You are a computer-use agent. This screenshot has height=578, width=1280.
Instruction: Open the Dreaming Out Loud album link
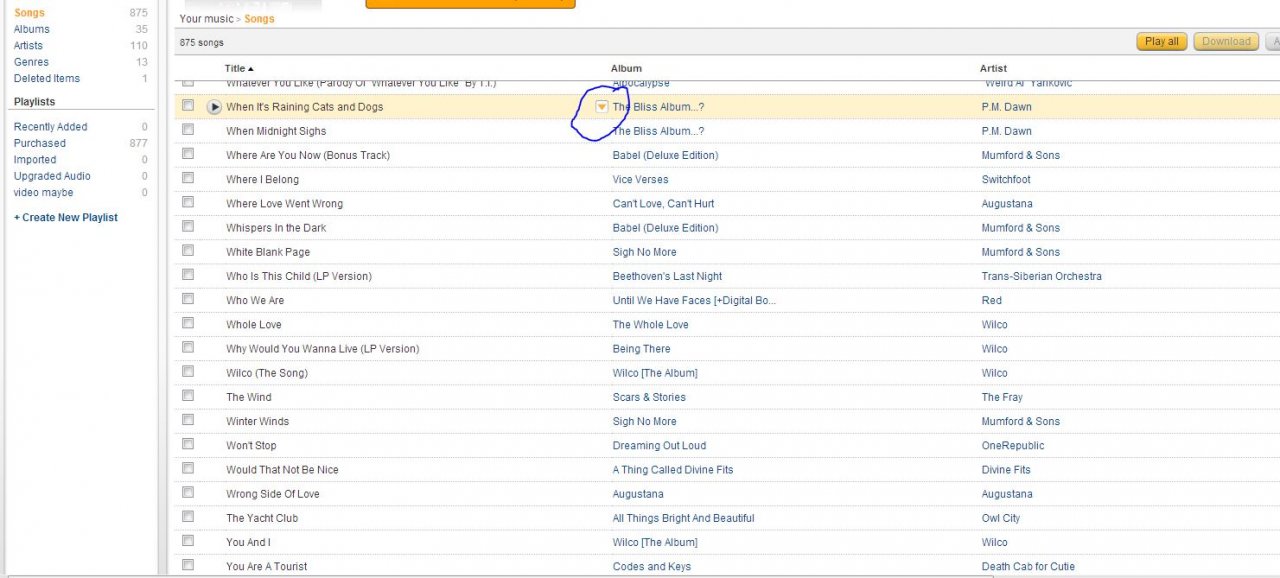tap(659, 446)
